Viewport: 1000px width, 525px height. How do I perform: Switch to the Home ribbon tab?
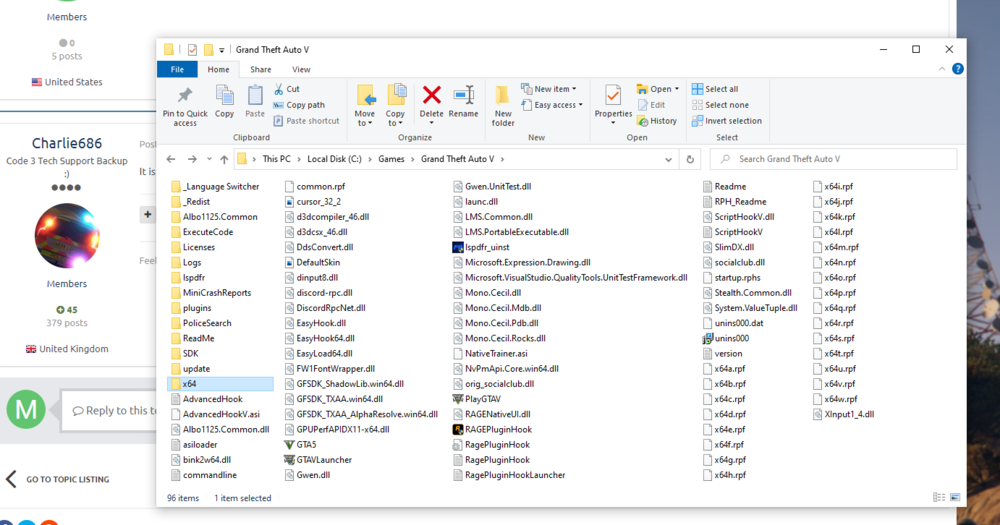coord(218,70)
